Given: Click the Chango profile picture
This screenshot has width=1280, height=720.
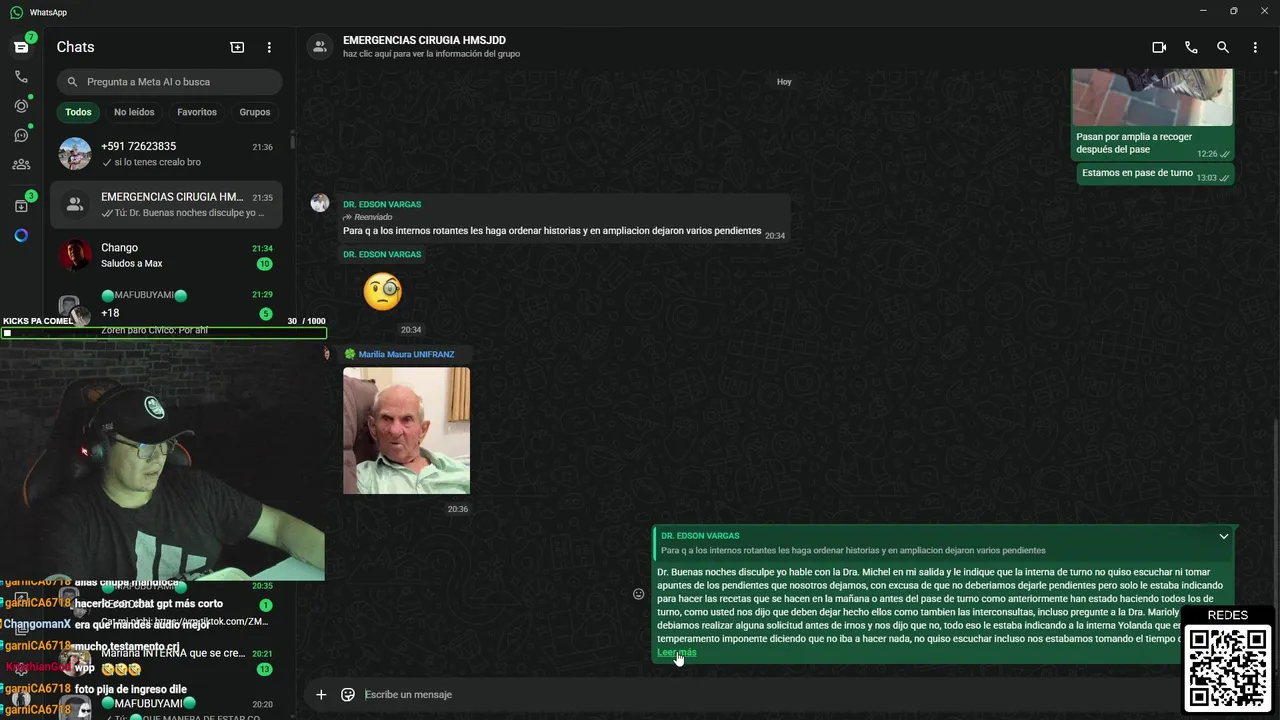Looking at the screenshot, I should (75, 255).
